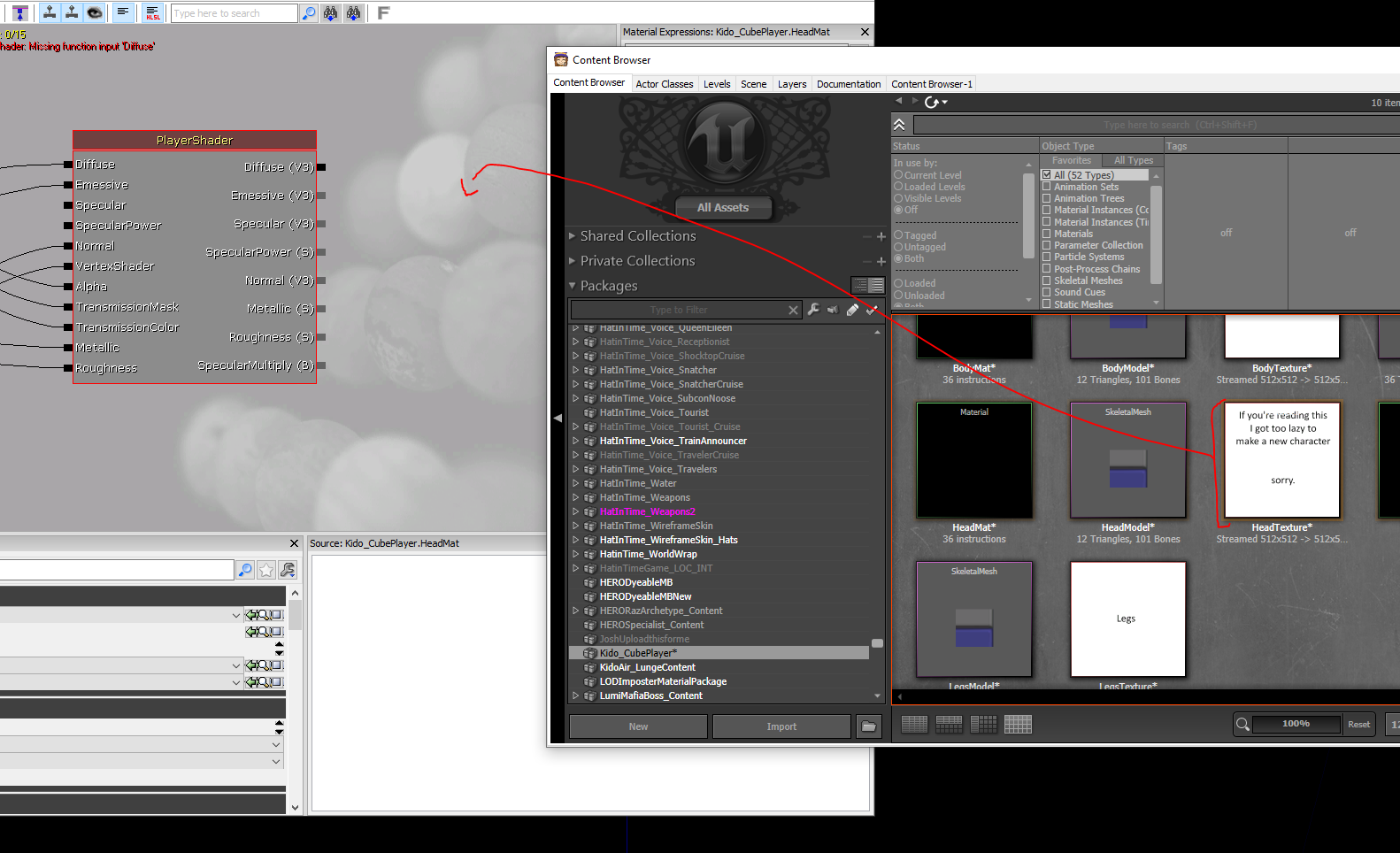Click binoculars find next icon

pyautogui.click(x=331, y=12)
